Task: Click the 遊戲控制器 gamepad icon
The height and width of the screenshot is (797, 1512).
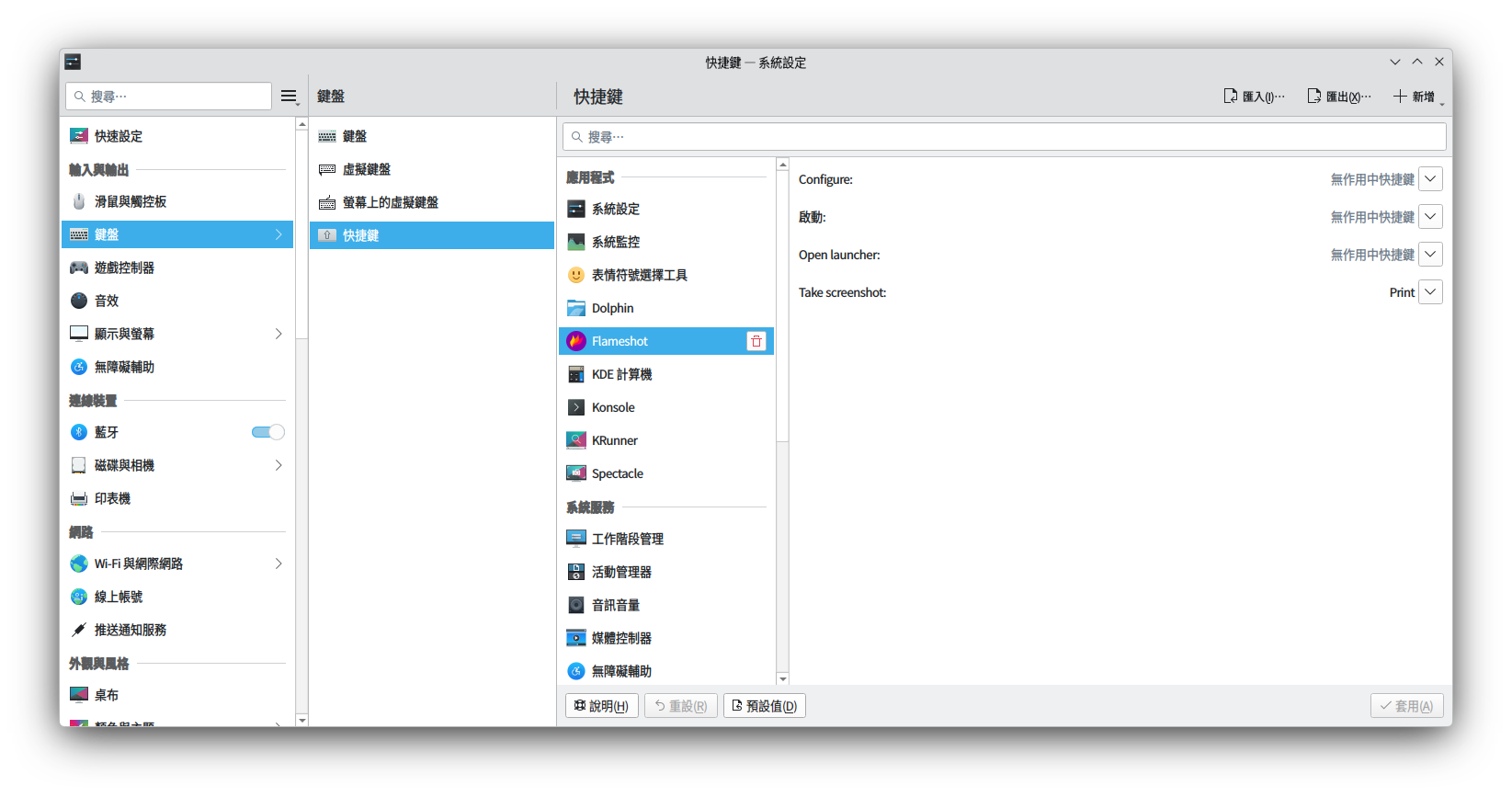Action: (x=79, y=268)
